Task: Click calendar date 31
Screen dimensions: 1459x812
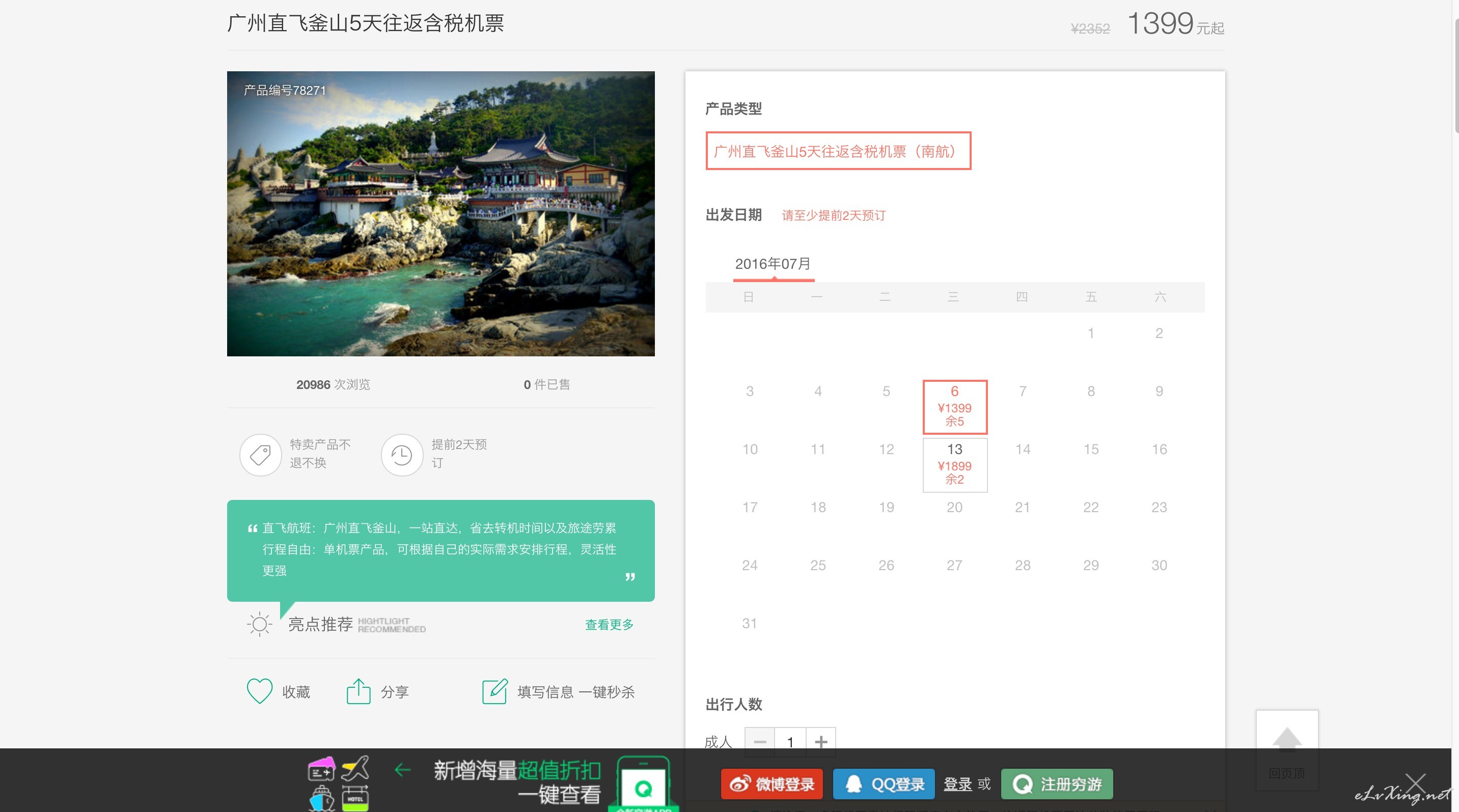Action: pyautogui.click(x=749, y=624)
